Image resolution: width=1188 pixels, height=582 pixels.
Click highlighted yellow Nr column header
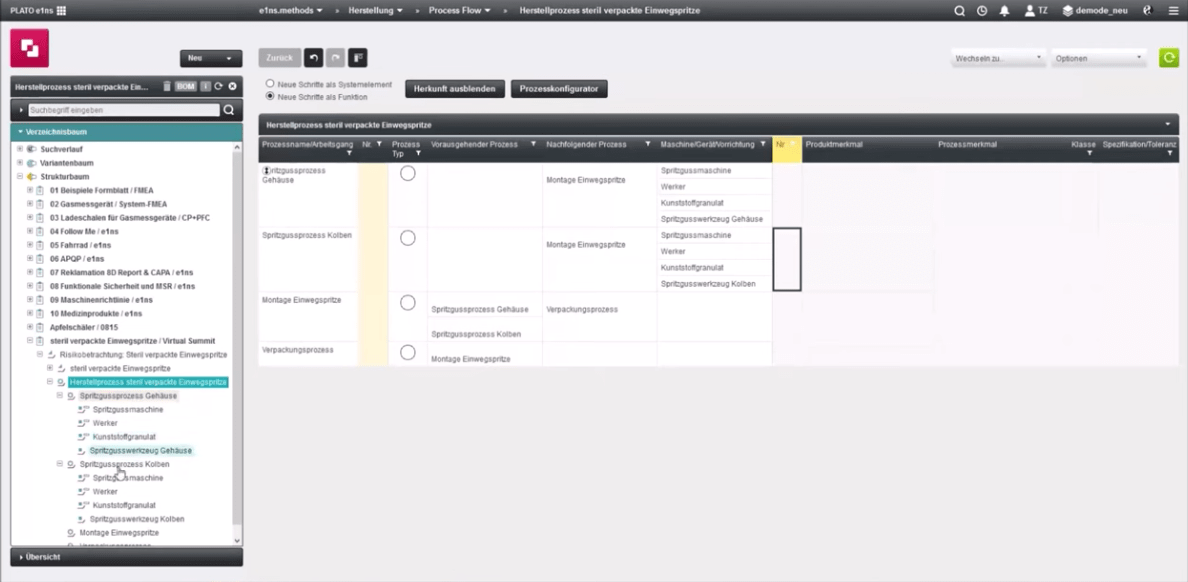coord(787,149)
